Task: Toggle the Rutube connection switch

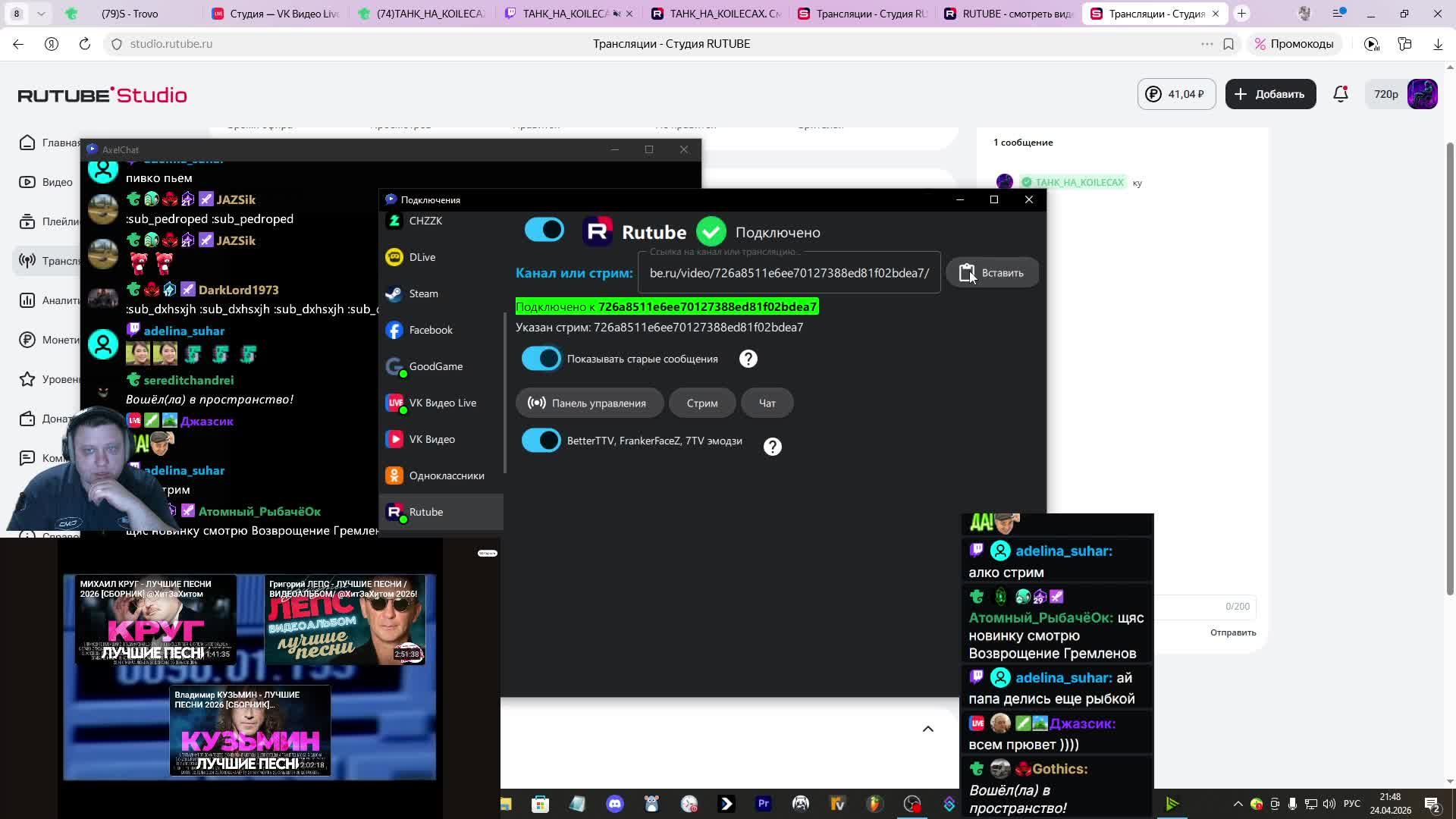Action: [544, 230]
